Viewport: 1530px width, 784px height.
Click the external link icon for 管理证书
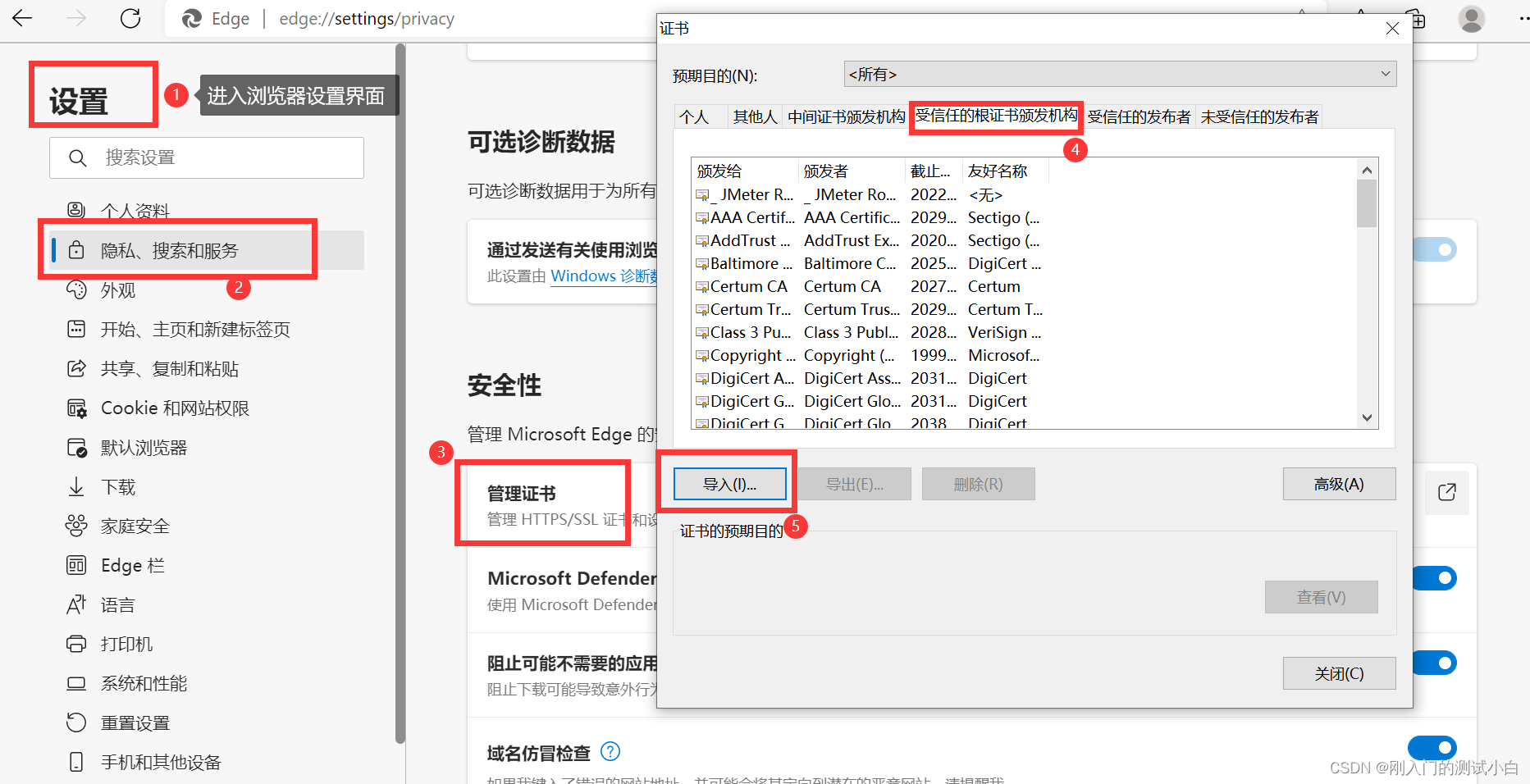[1446, 492]
